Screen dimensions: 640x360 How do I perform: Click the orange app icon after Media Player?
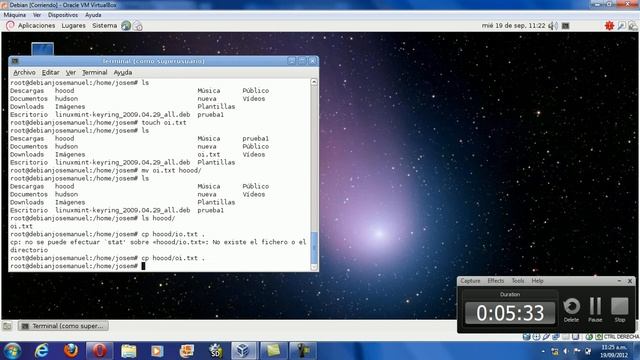pos(187,351)
